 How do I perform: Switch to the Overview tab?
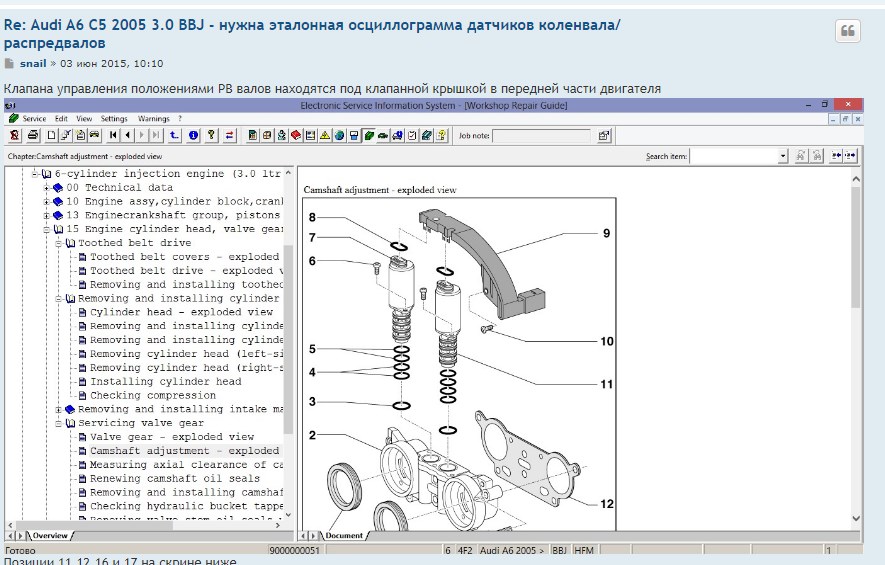point(50,536)
